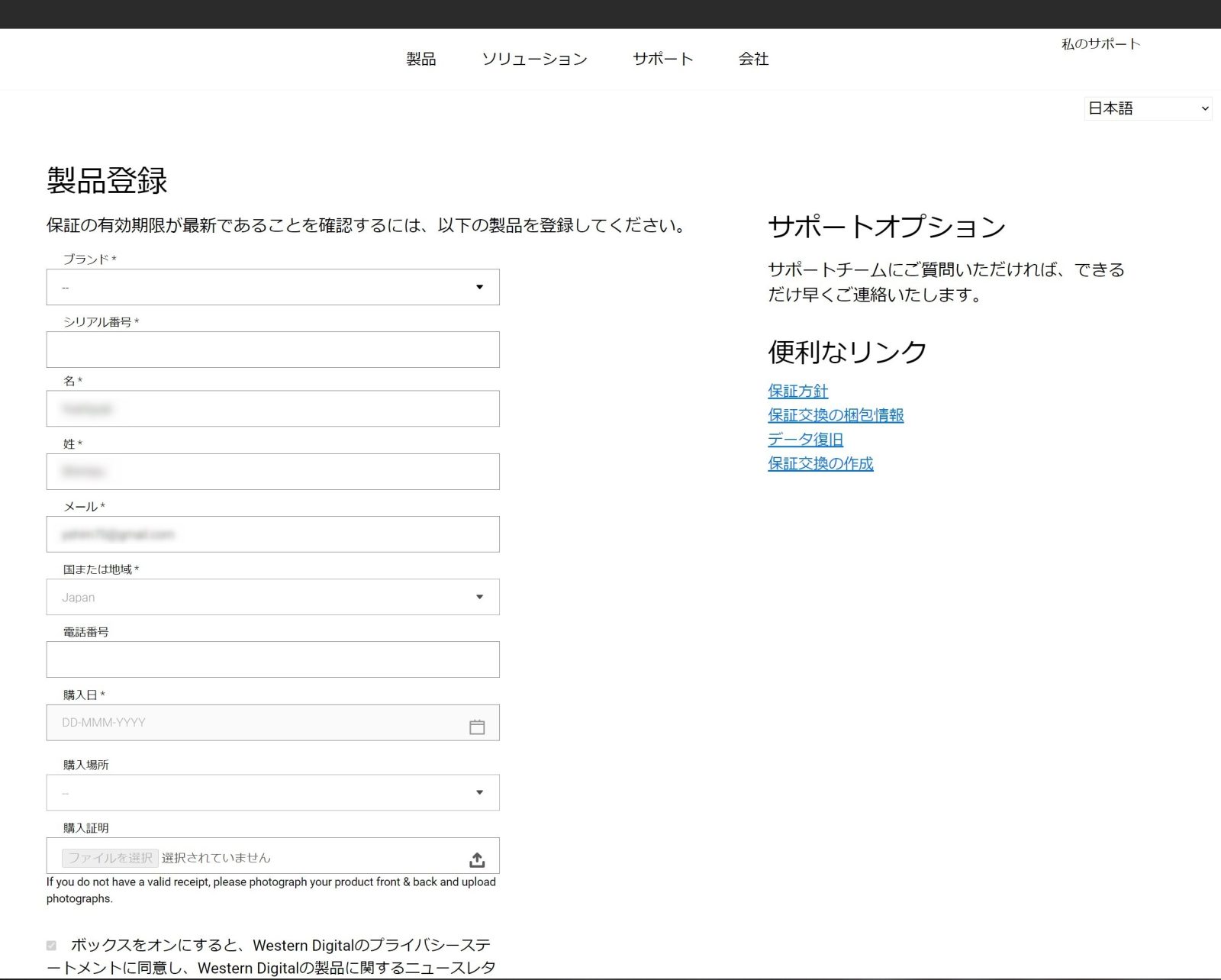
Task: Open the ブランド brand dropdown
Action: pos(272,287)
